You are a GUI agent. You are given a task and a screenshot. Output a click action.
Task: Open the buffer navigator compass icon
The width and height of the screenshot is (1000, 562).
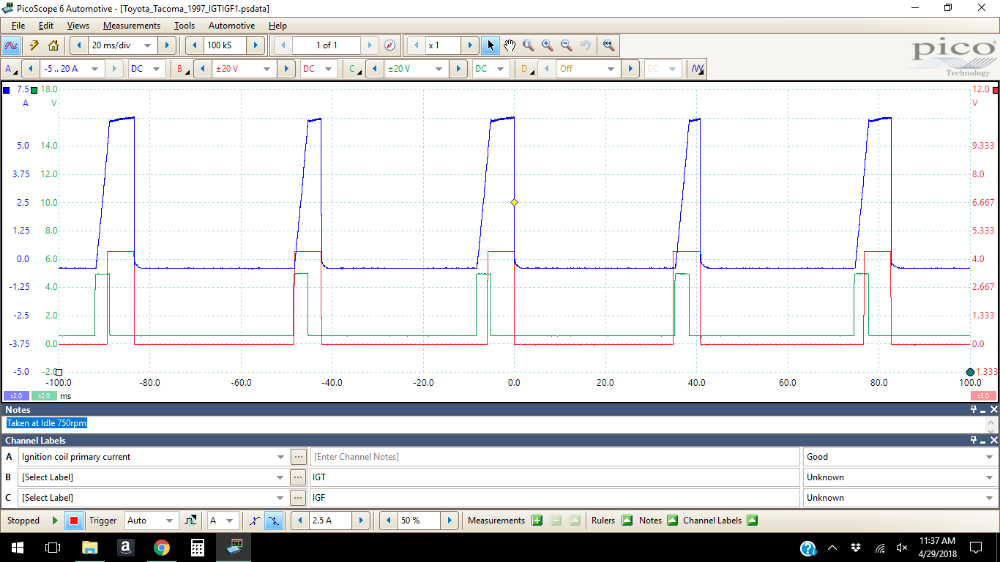coord(390,45)
